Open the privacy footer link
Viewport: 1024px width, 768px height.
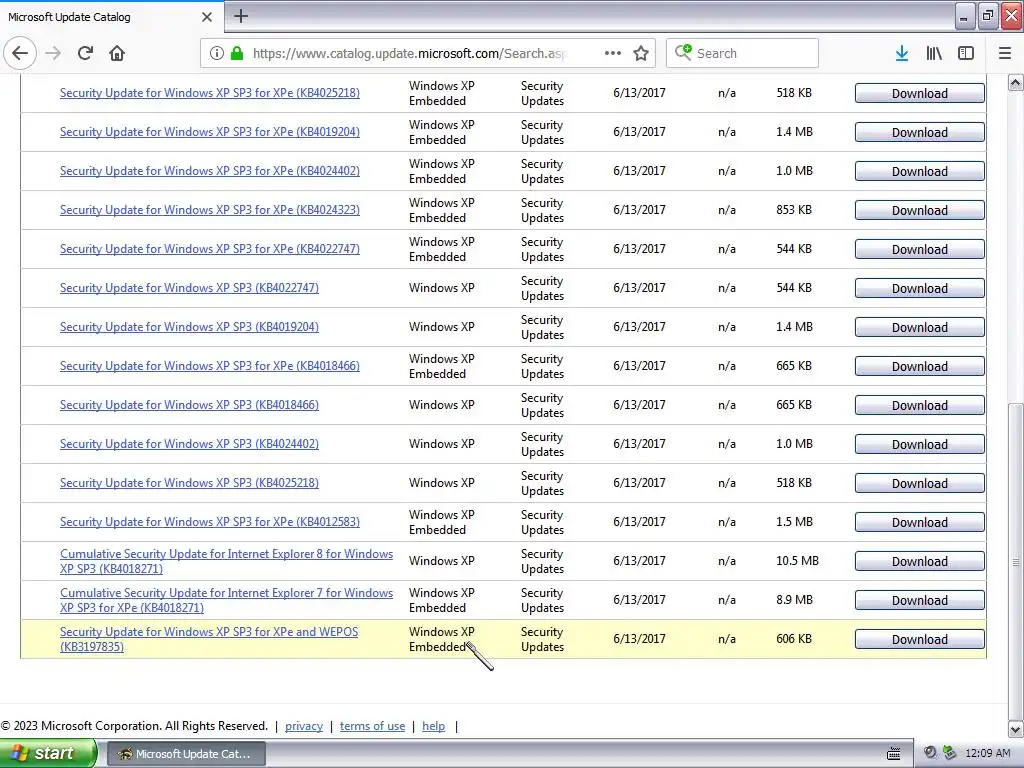point(304,726)
